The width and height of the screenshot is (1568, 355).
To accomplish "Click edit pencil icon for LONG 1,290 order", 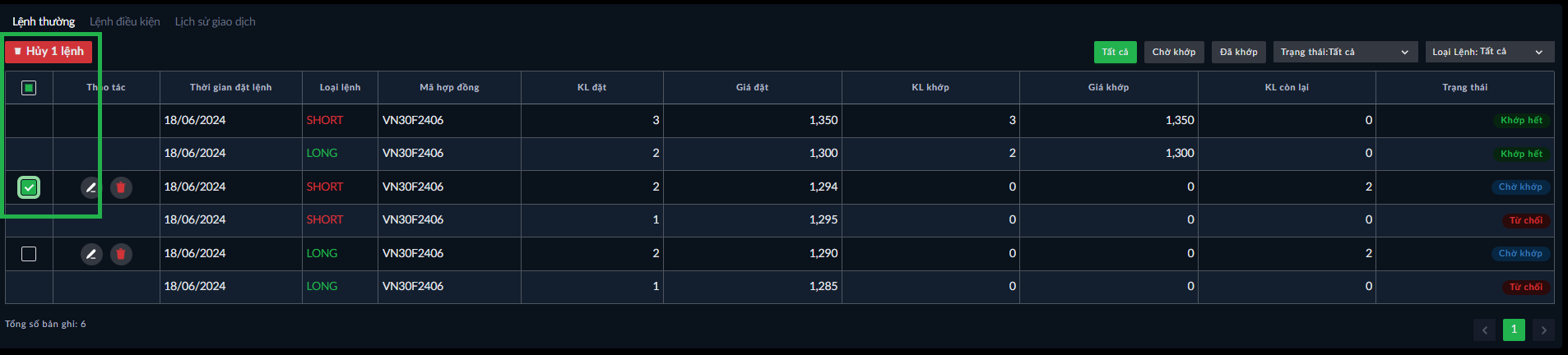I will [91, 254].
